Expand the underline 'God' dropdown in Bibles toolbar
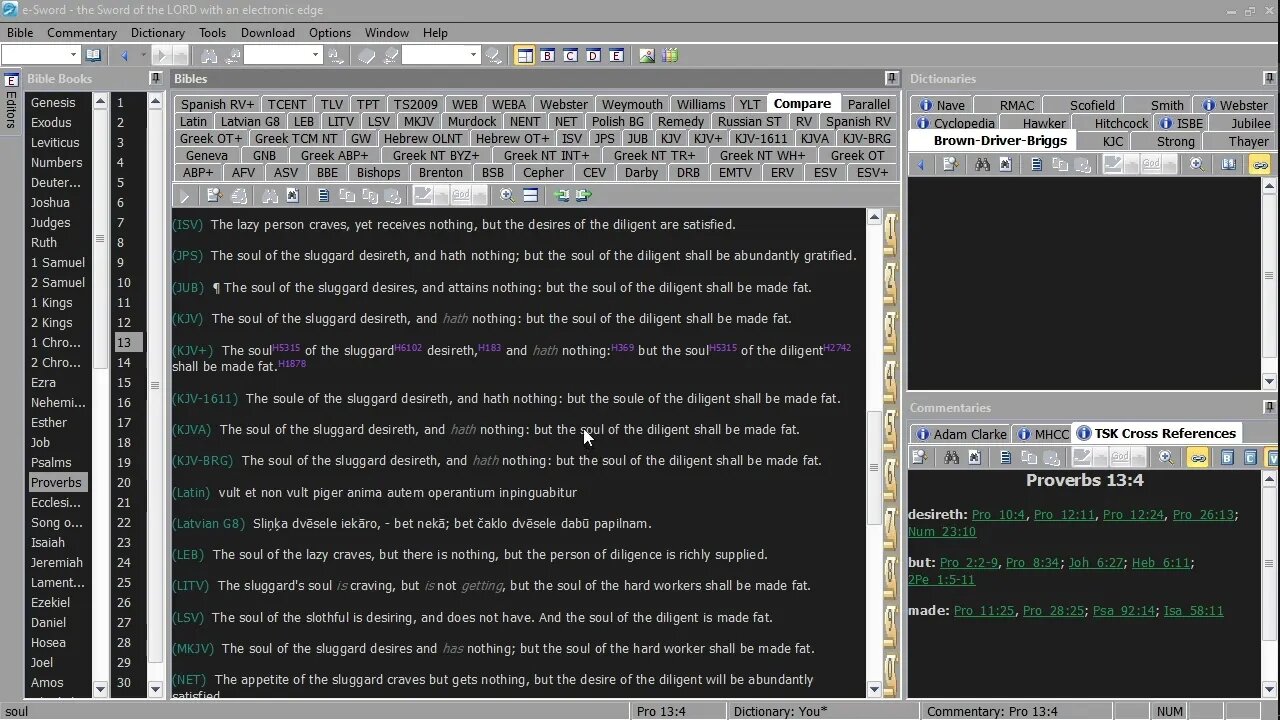 tap(480, 196)
